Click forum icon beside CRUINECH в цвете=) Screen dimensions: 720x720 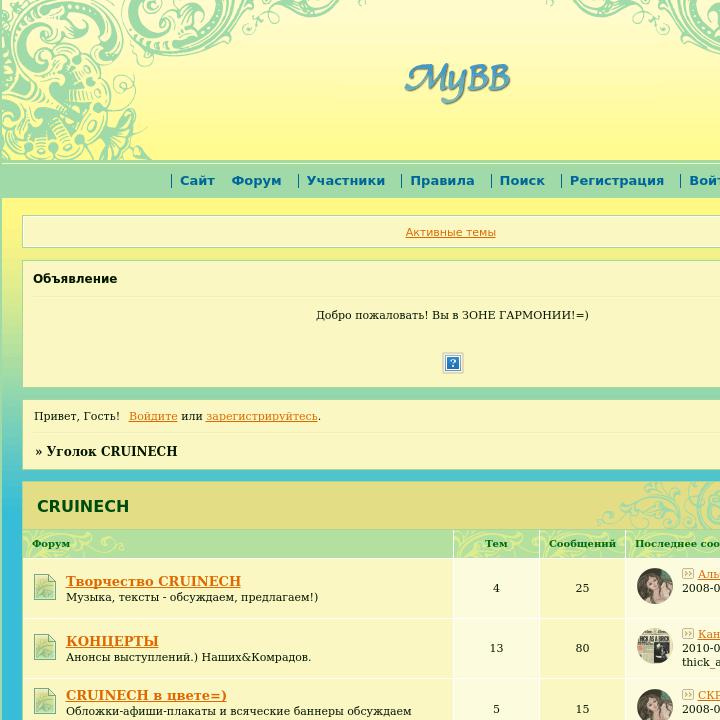45,701
